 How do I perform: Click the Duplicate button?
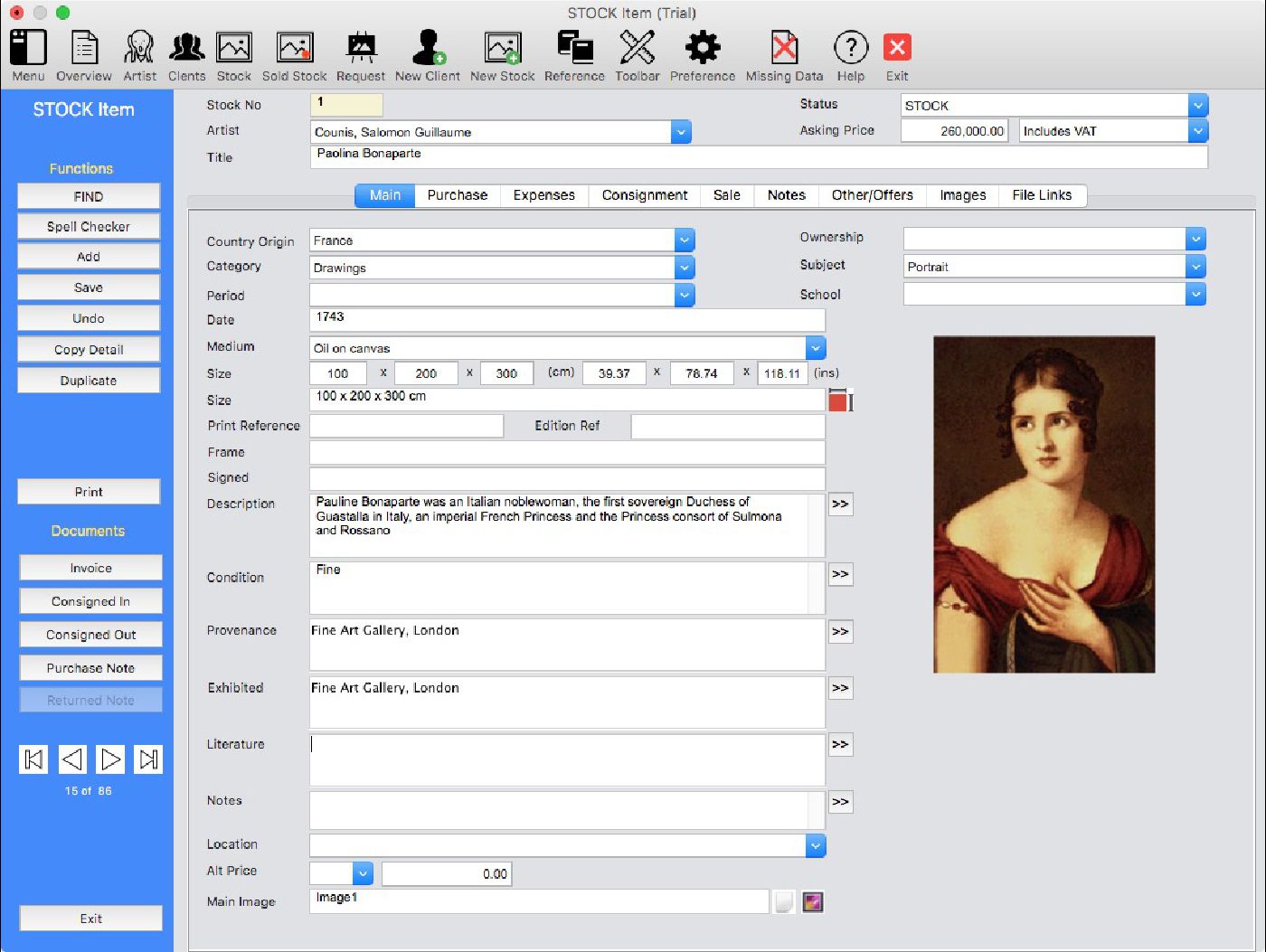(x=89, y=381)
